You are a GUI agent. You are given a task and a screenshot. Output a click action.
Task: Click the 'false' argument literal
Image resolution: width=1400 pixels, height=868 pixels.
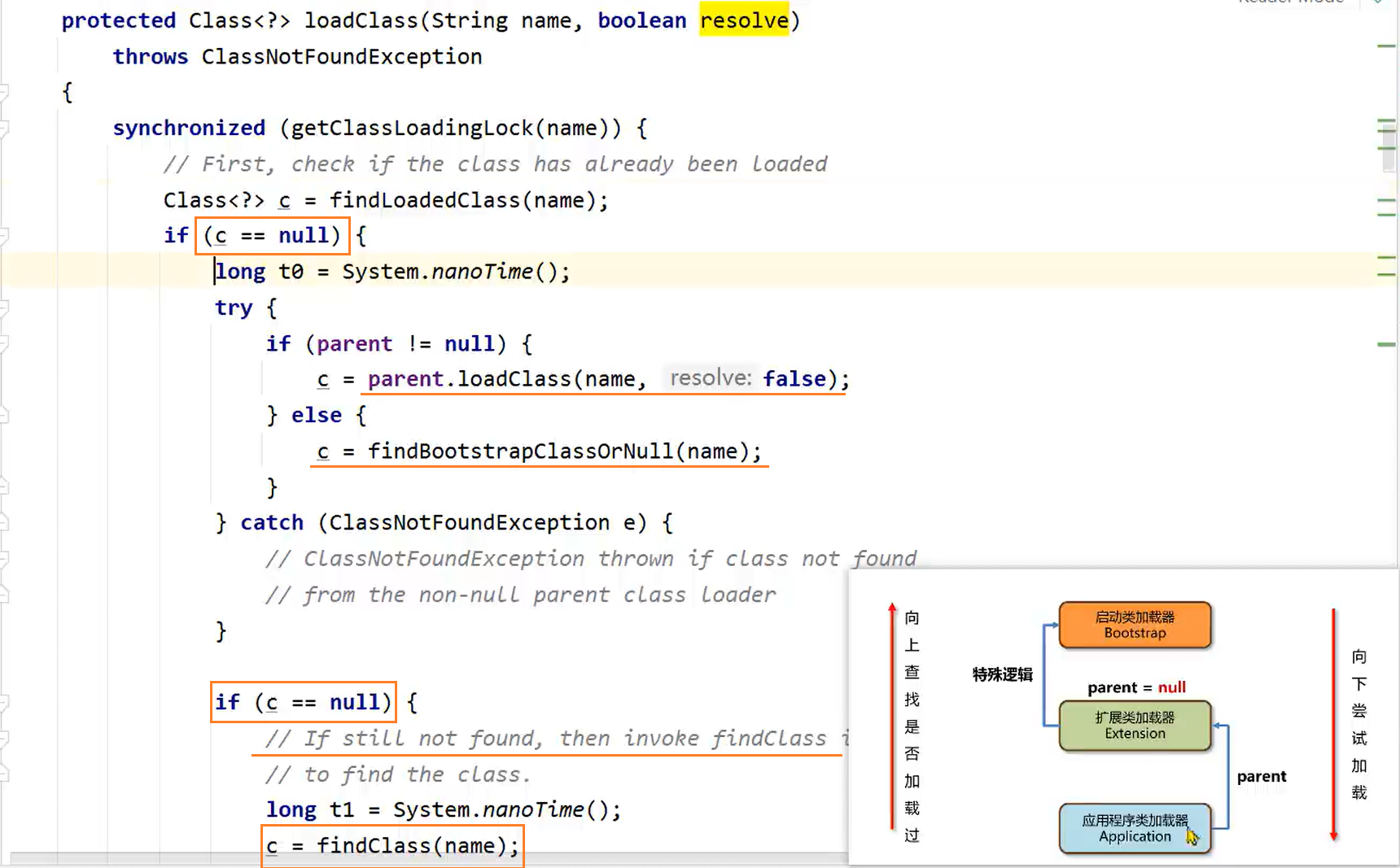[x=794, y=379]
